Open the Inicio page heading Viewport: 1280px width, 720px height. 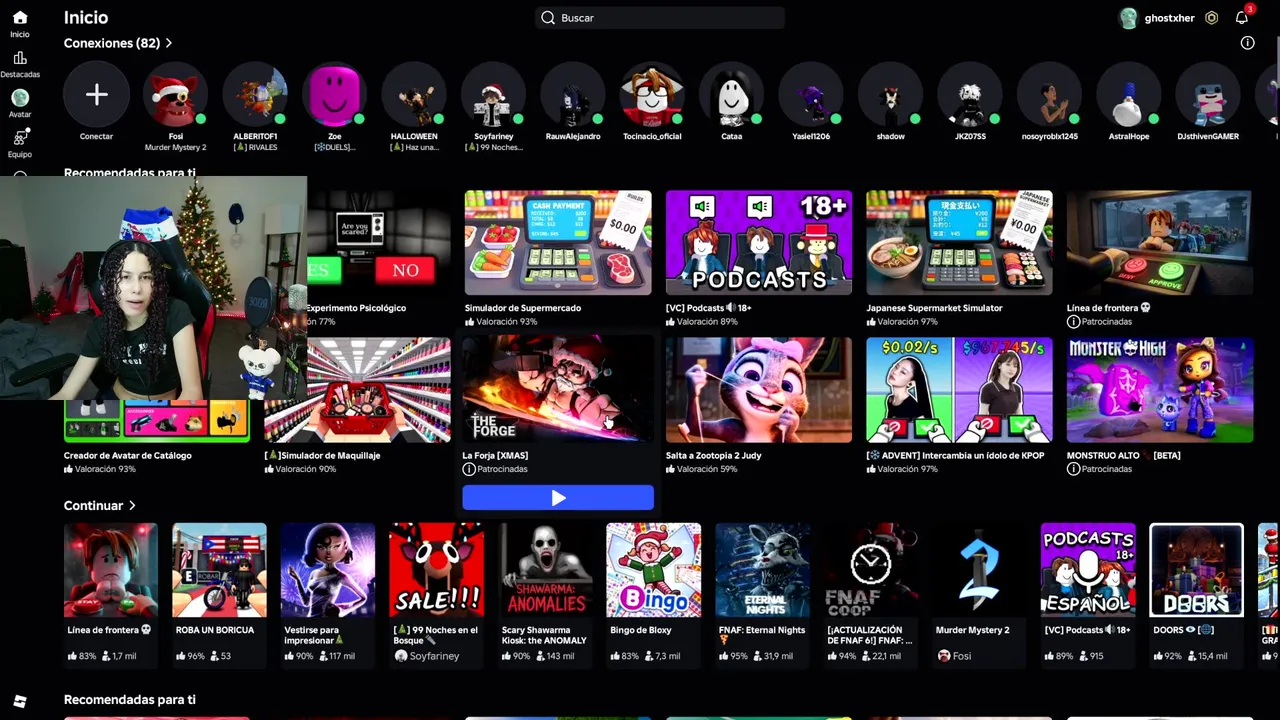click(86, 17)
